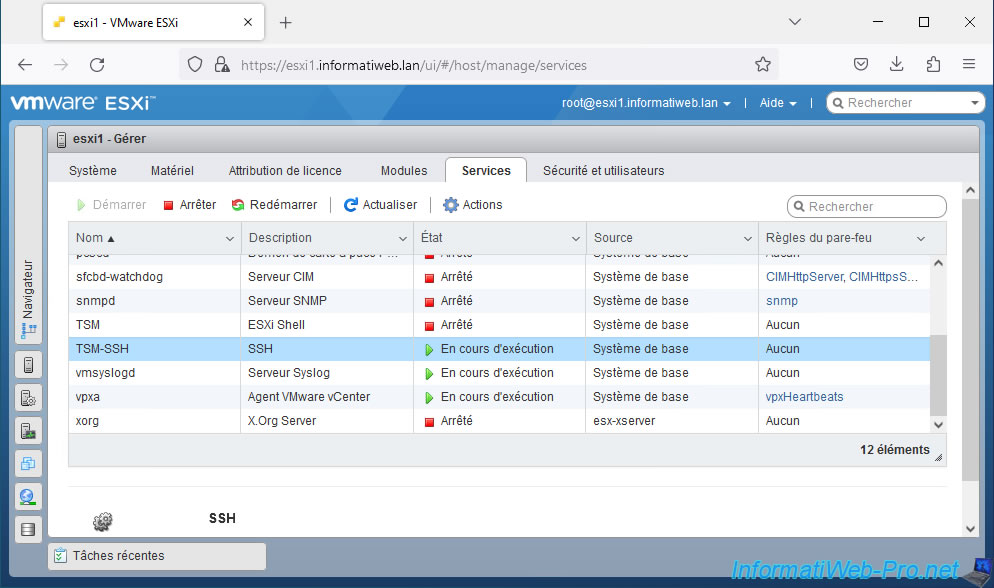Show site security padlock information

coord(222,65)
